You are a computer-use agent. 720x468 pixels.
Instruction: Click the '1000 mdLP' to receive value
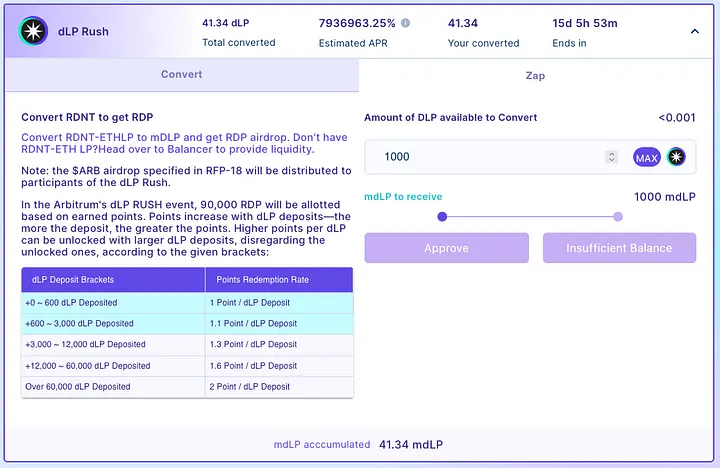(x=665, y=197)
